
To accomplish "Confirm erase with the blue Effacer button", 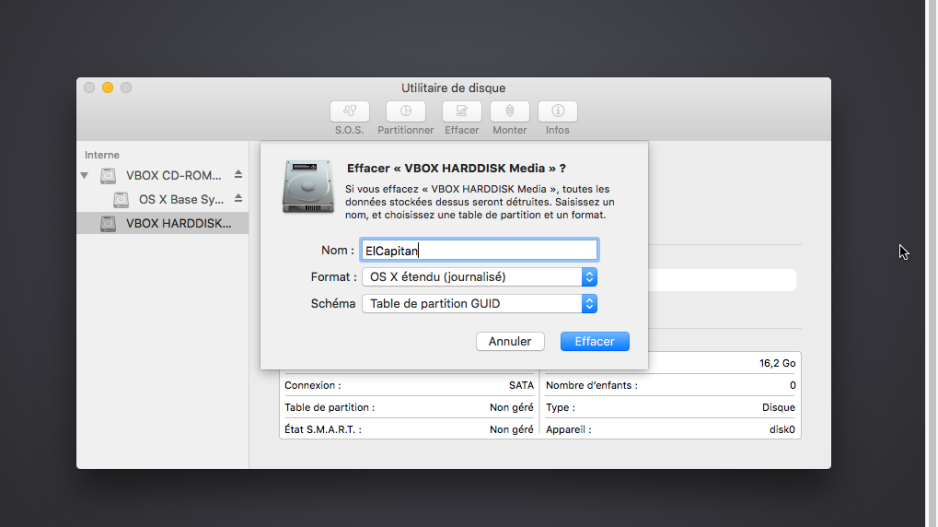I will click(595, 342).
